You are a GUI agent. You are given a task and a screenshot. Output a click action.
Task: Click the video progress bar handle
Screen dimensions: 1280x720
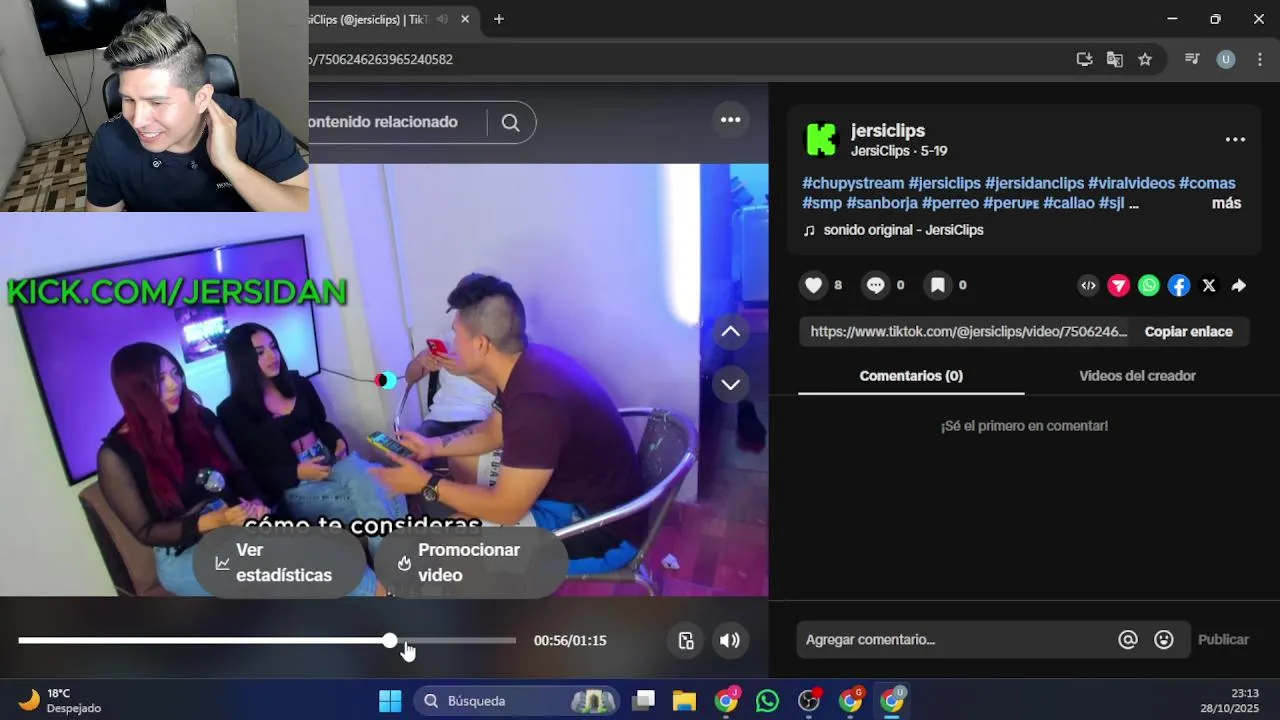[x=390, y=640]
